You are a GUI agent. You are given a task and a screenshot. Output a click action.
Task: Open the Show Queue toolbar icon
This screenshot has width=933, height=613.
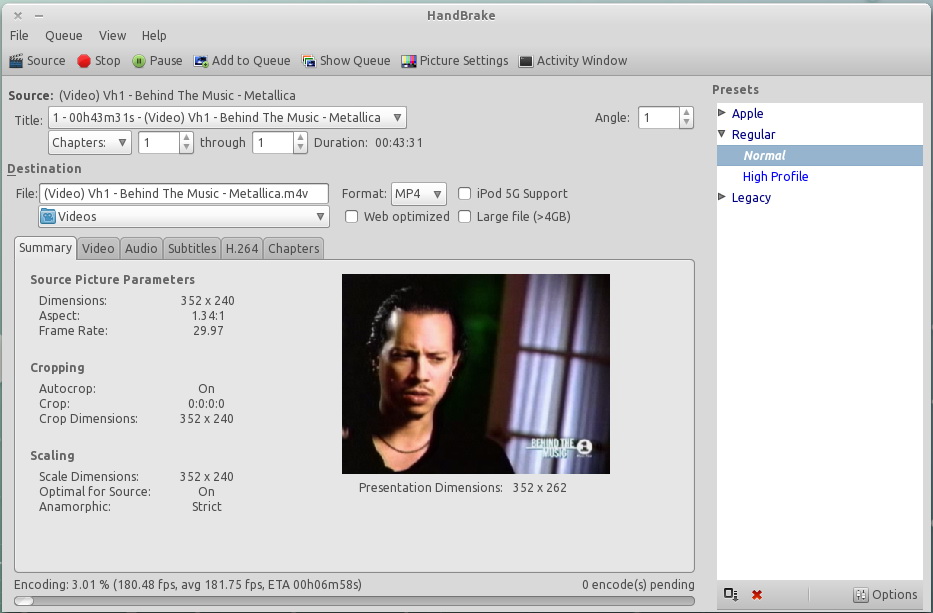point(309,61)
